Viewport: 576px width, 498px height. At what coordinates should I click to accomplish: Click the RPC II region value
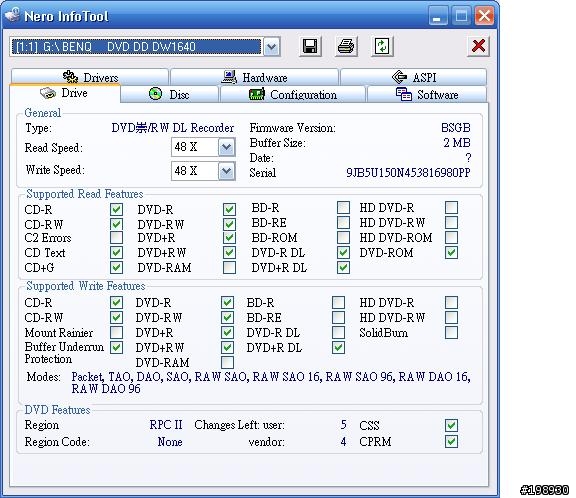166,425
